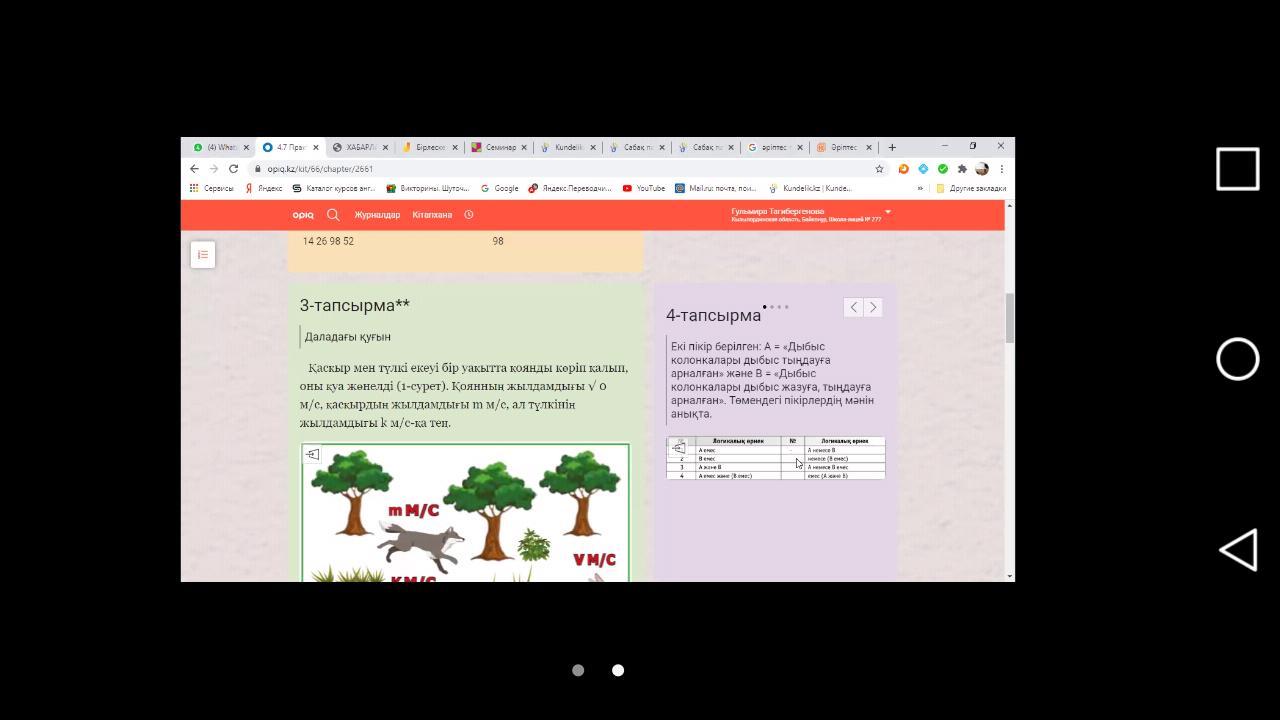This screenshot has height=720, width=1280.
Task: Open the OPIQ search magnifier icon
Action: 333,214
